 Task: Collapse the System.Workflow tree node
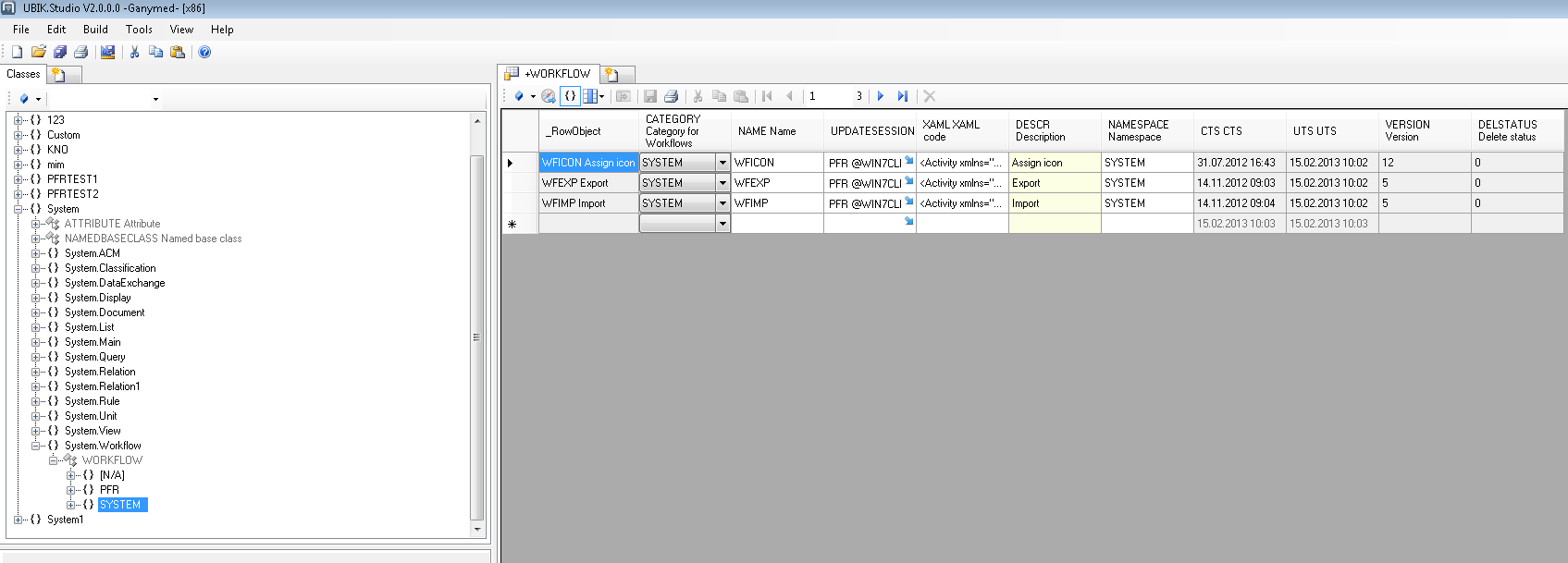36,446
